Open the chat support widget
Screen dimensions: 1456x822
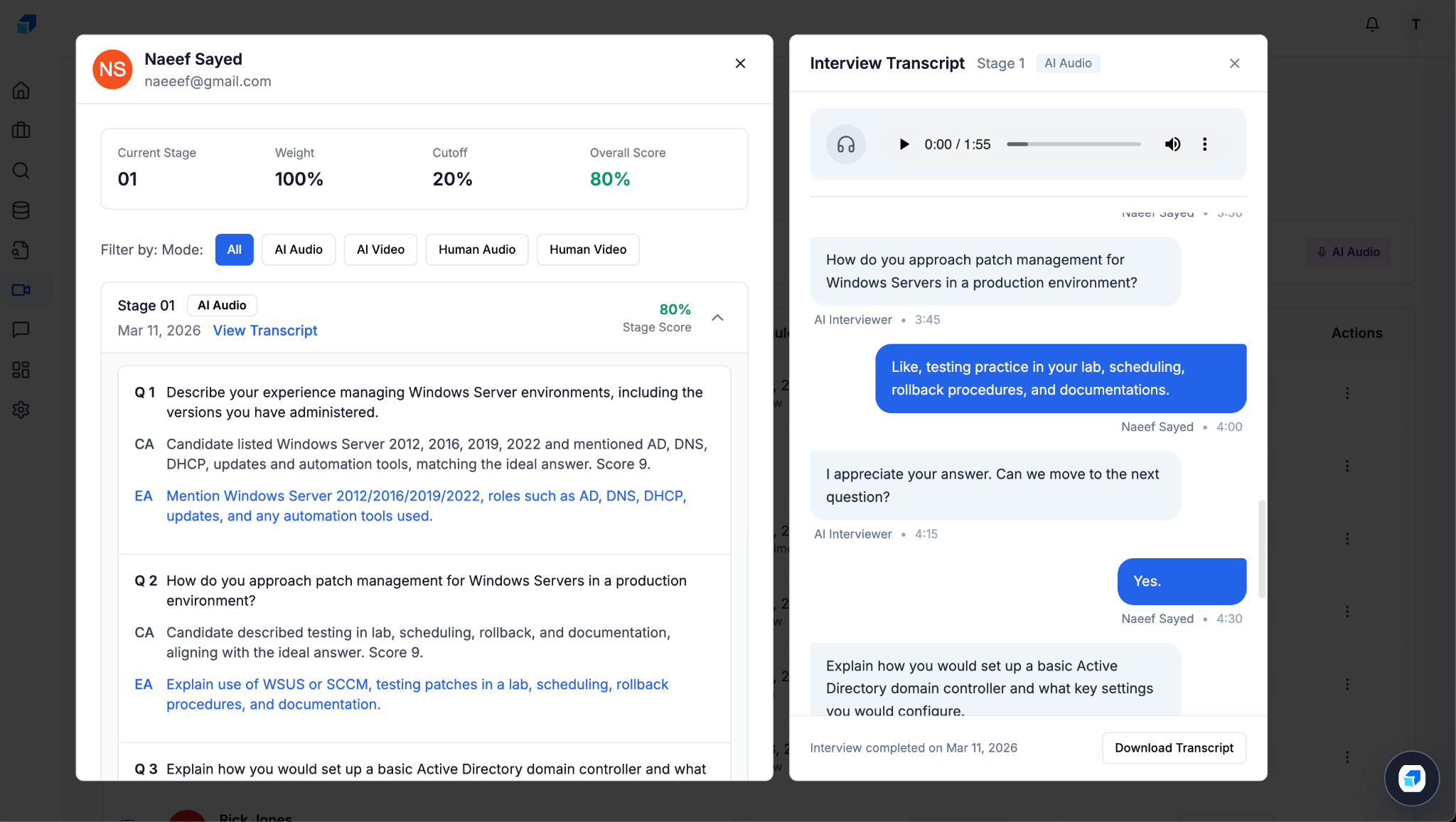click(x=1411, y=778)
